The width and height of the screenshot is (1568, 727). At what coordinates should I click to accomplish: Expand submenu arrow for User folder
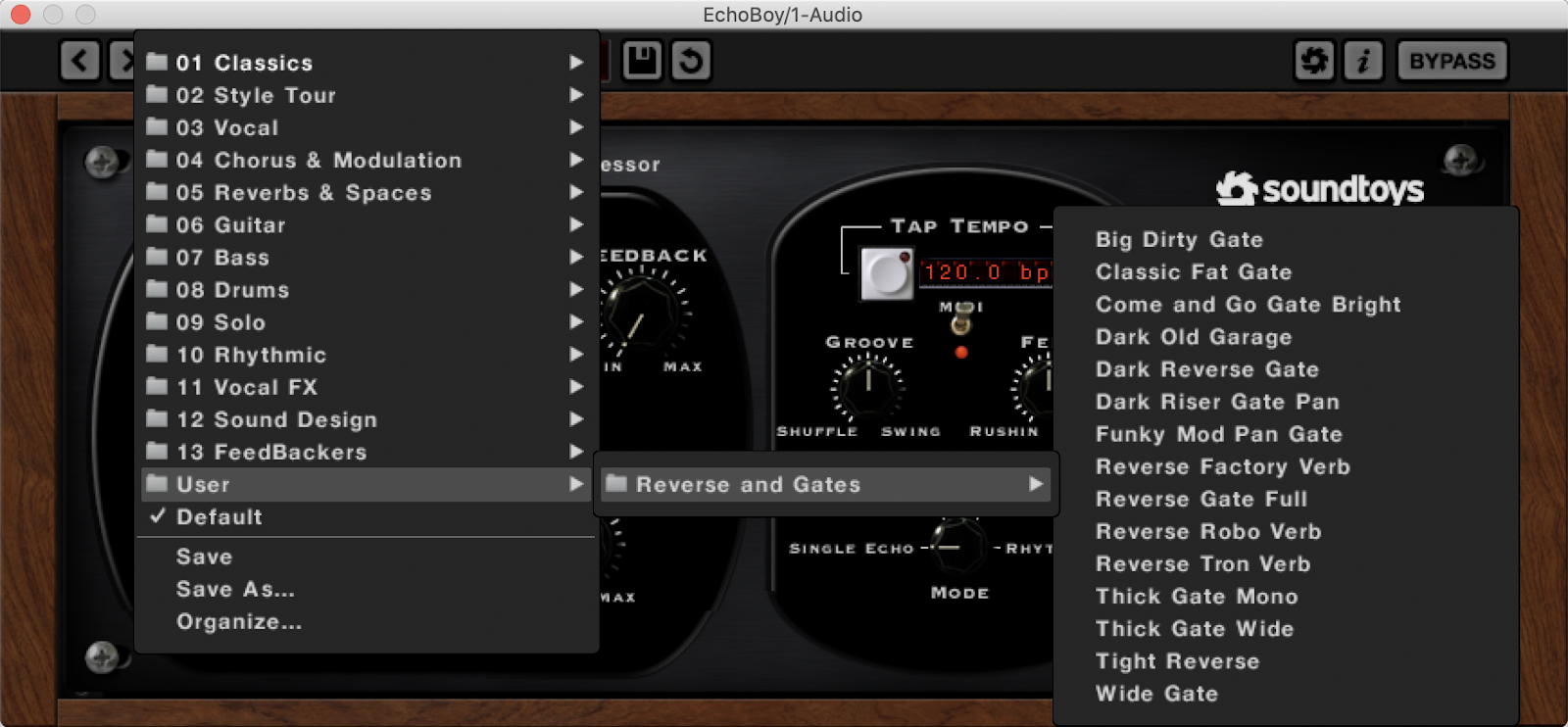click(x=576, y=483)
